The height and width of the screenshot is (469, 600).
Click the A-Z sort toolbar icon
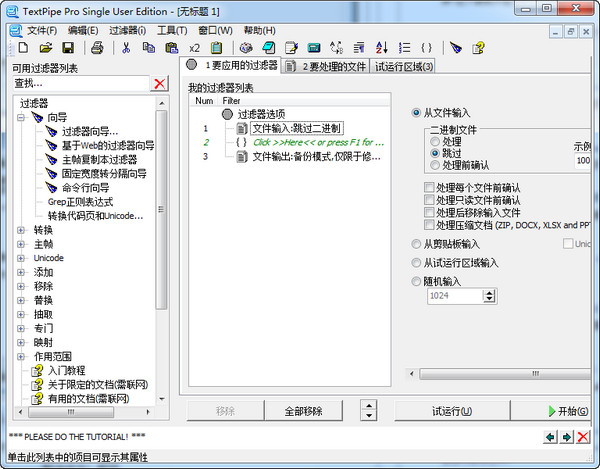pos(382,48)
